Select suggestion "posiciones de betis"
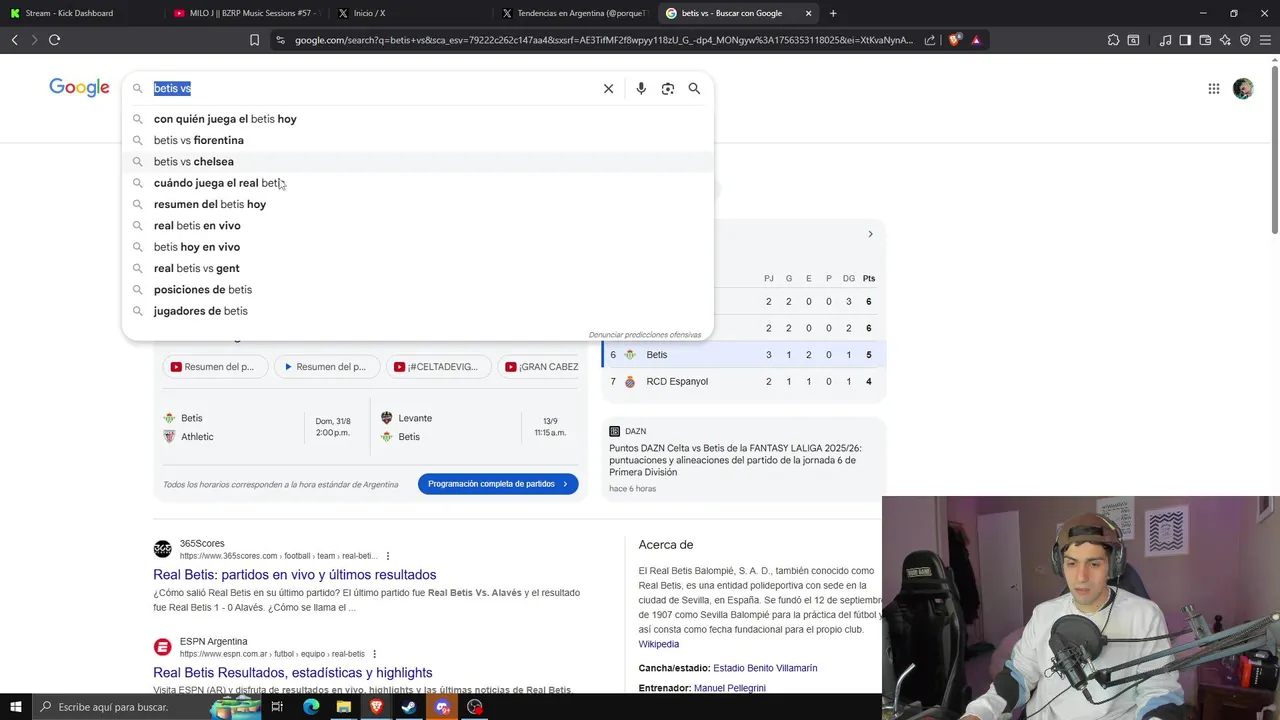This screenshot has height=720, width=1280. pos(418,290)
